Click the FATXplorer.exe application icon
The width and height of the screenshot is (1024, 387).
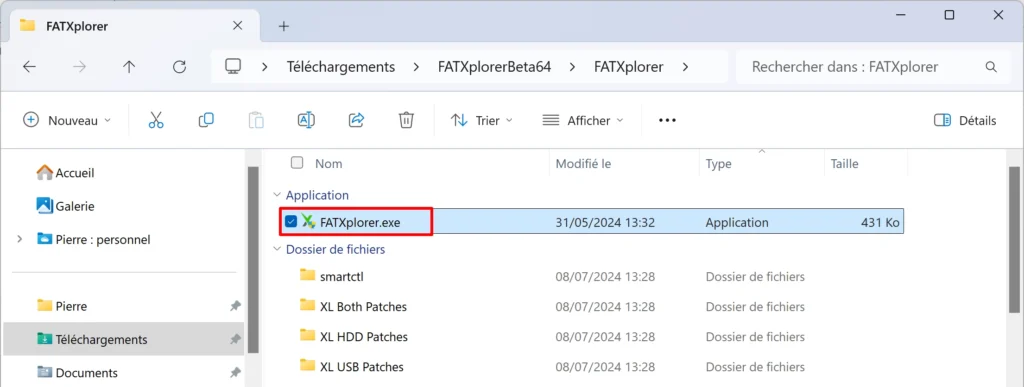pyautogui.click(x=308, y=222)
